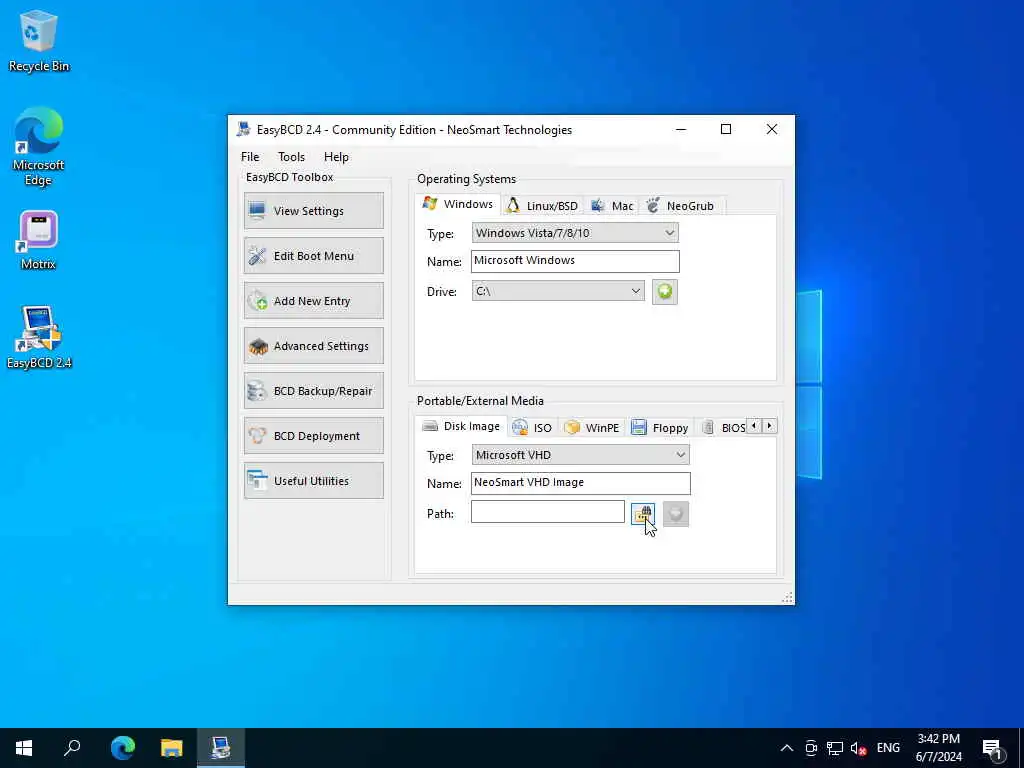Select the Windows operating system tab
Viewport: 1024px width, 768px height.
458,204
